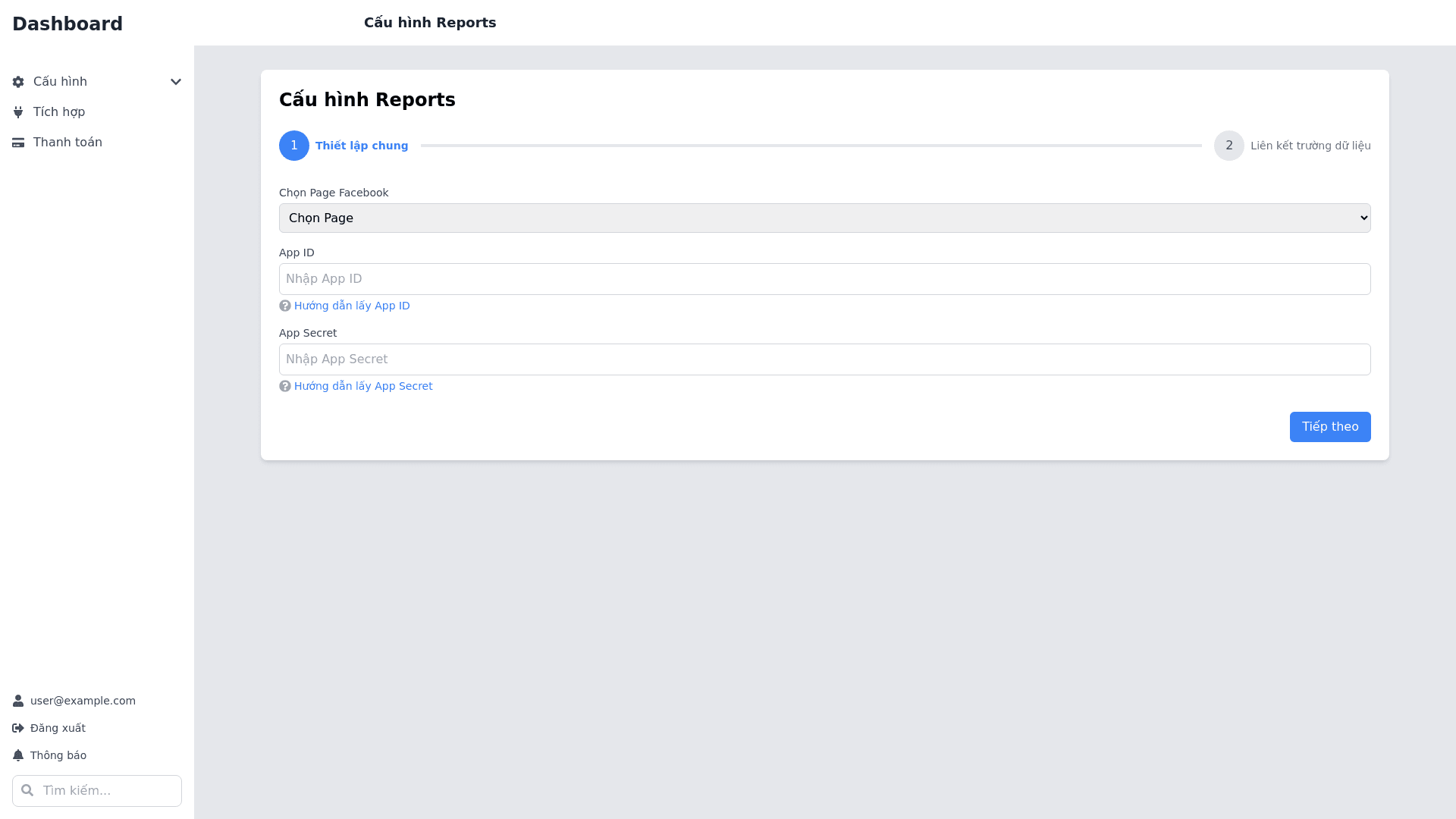The width and height of the screenshot is (1456, 819).
Task: Click the question mark icon near App Secret guide
Action: [285, 386]
